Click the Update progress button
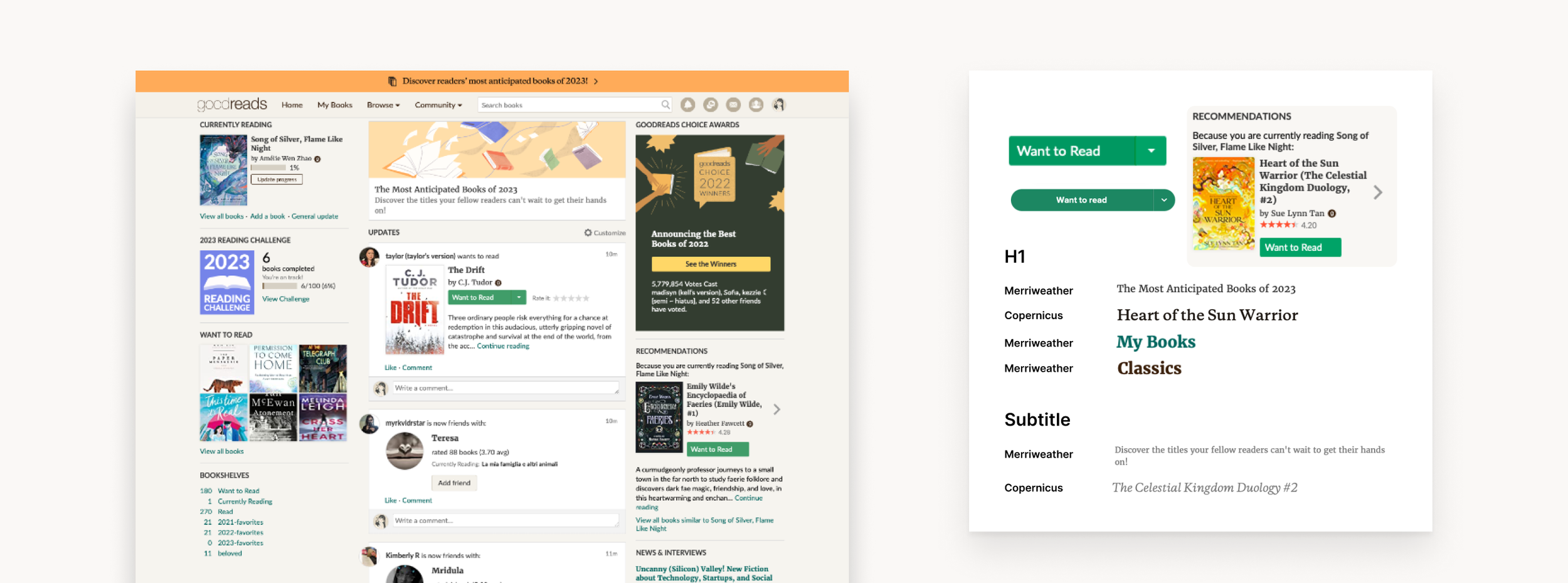This screenshot has width=1568, height=583. point(277,180)
